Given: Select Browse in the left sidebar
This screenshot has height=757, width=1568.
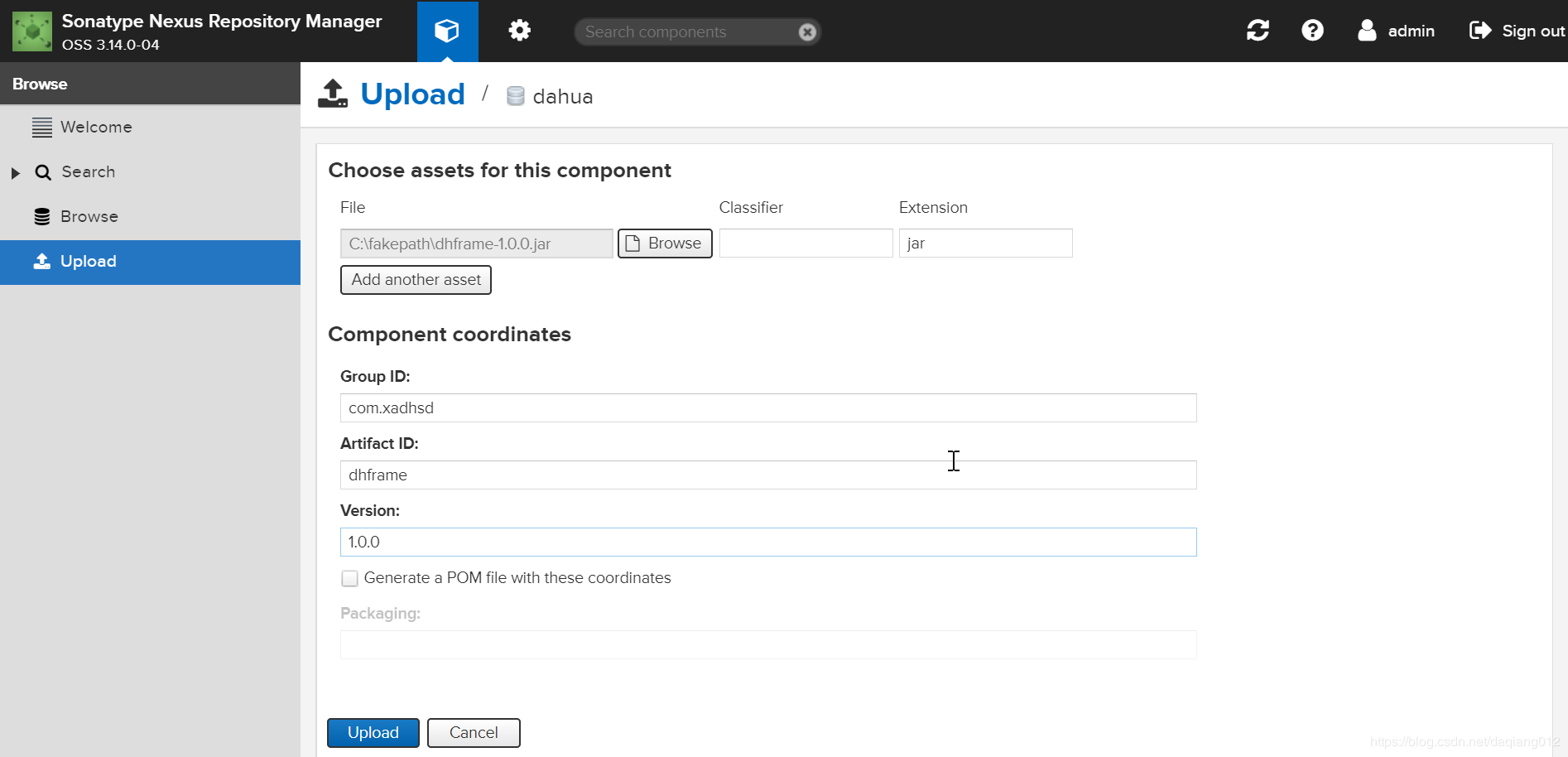Looking at the screenshot, I should [x=89, y=216].
